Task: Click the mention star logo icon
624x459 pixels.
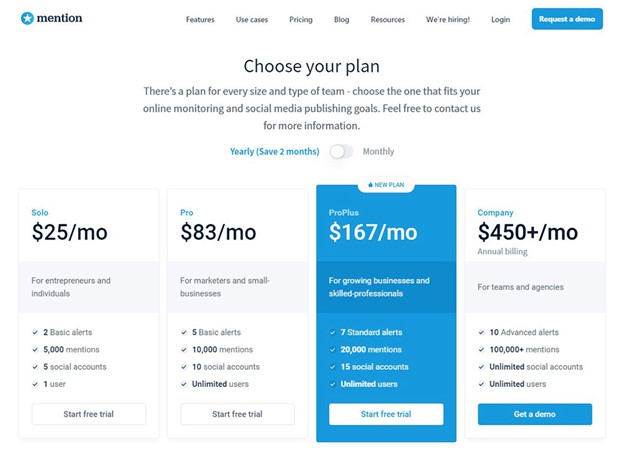Action: click(27, 18)
